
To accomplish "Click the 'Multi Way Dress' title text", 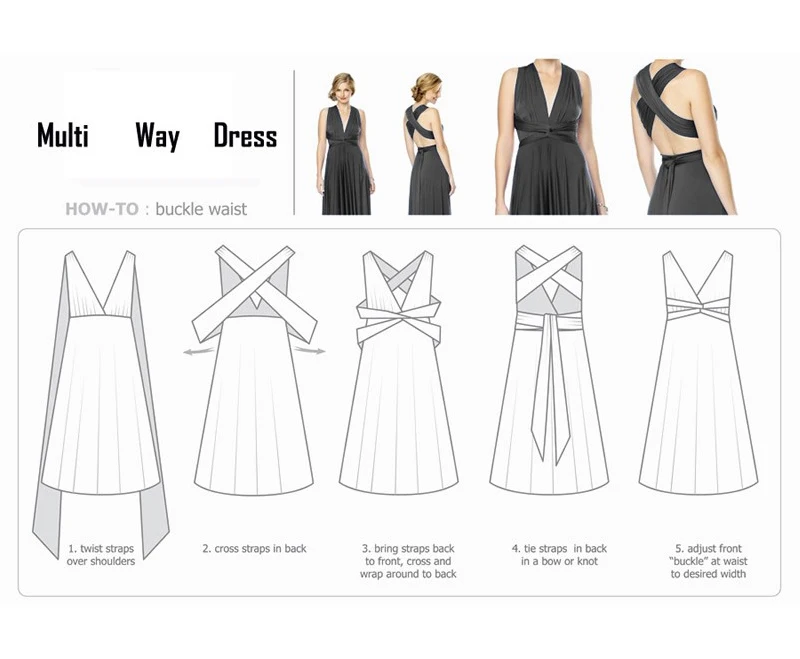I will pos(157,136).
